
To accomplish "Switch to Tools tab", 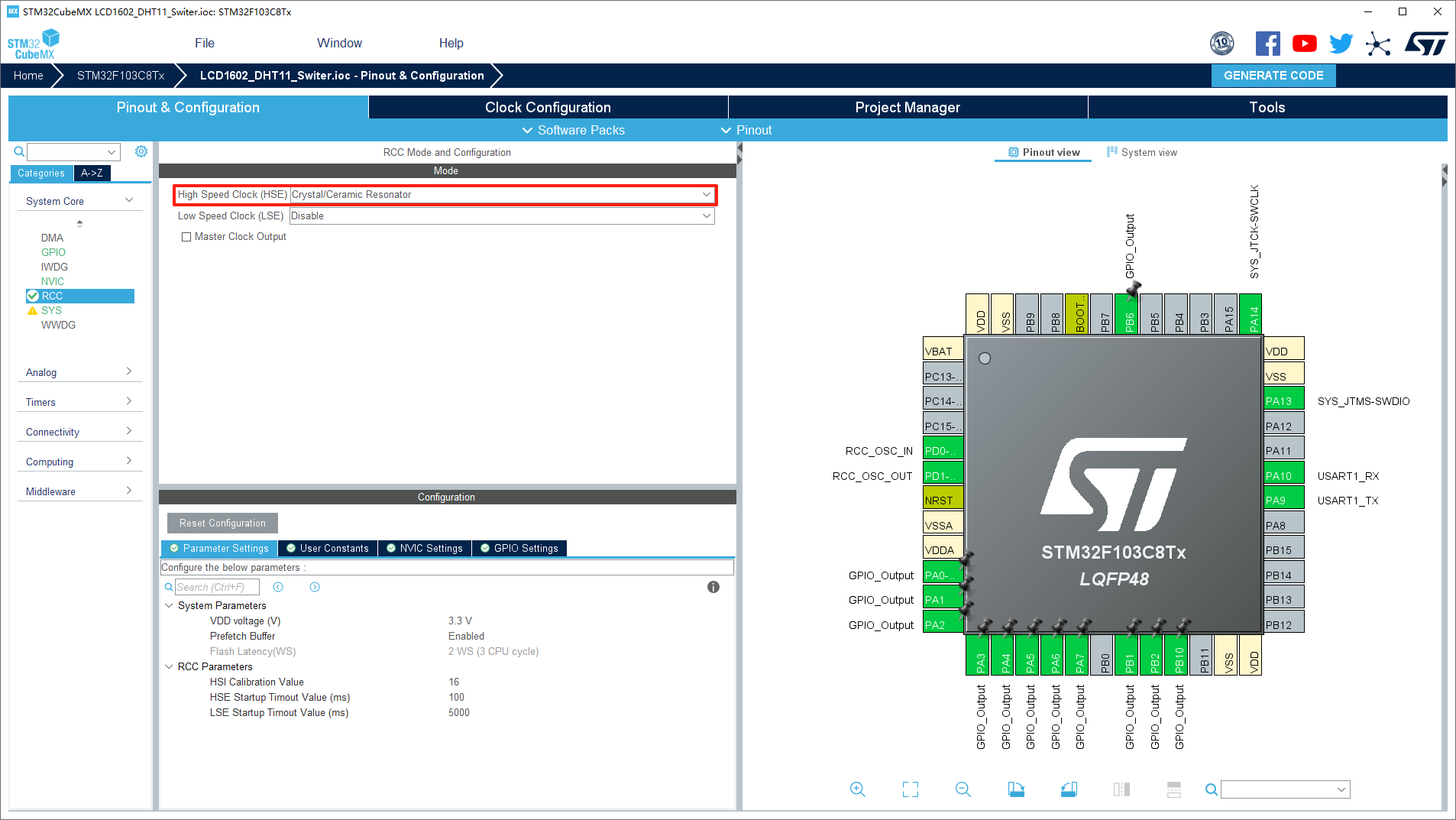I will pyautogui.click(x=1267, y=107).
